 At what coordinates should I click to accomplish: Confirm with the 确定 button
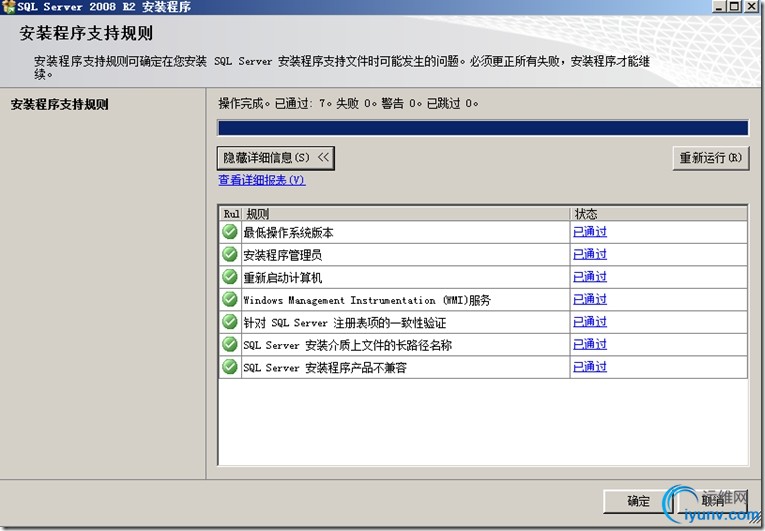638,501
